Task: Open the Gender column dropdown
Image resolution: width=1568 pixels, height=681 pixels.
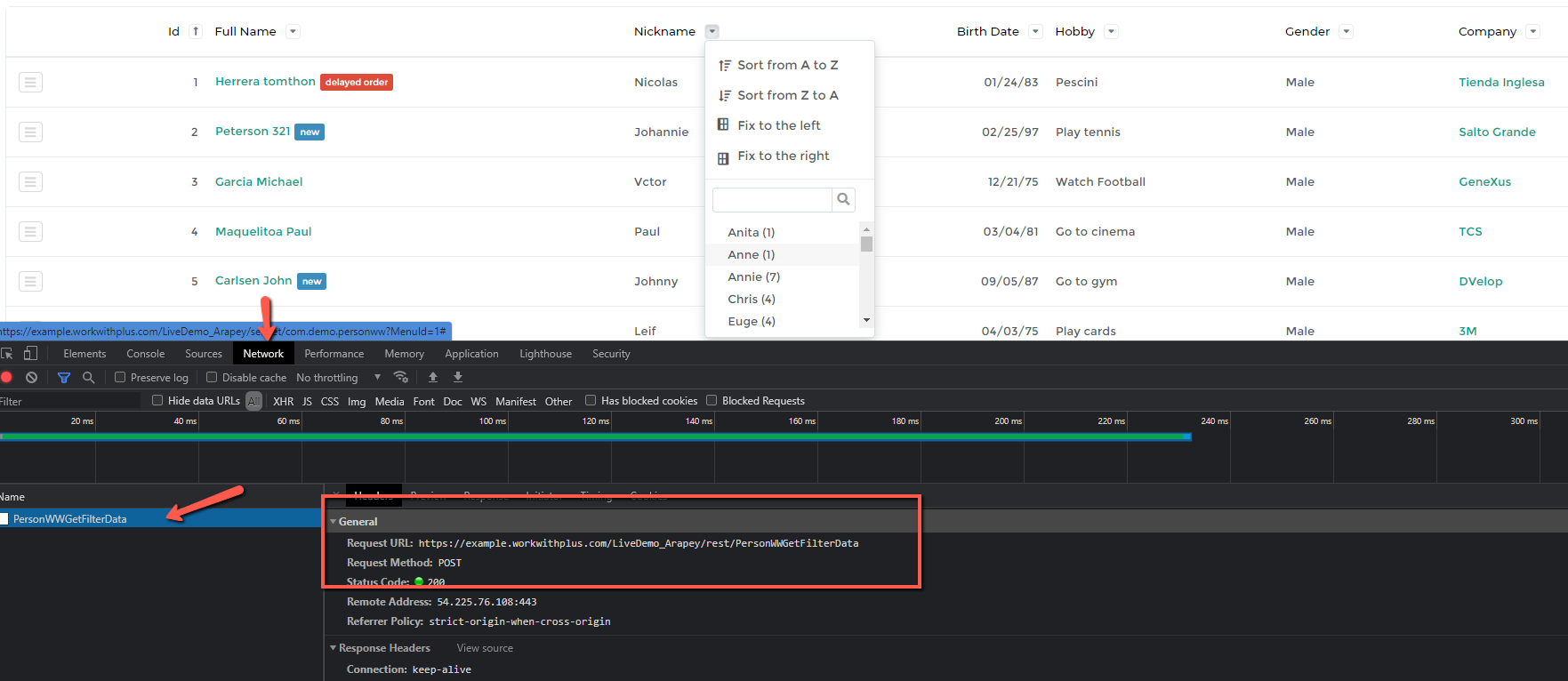Action: coord(1347,31)
